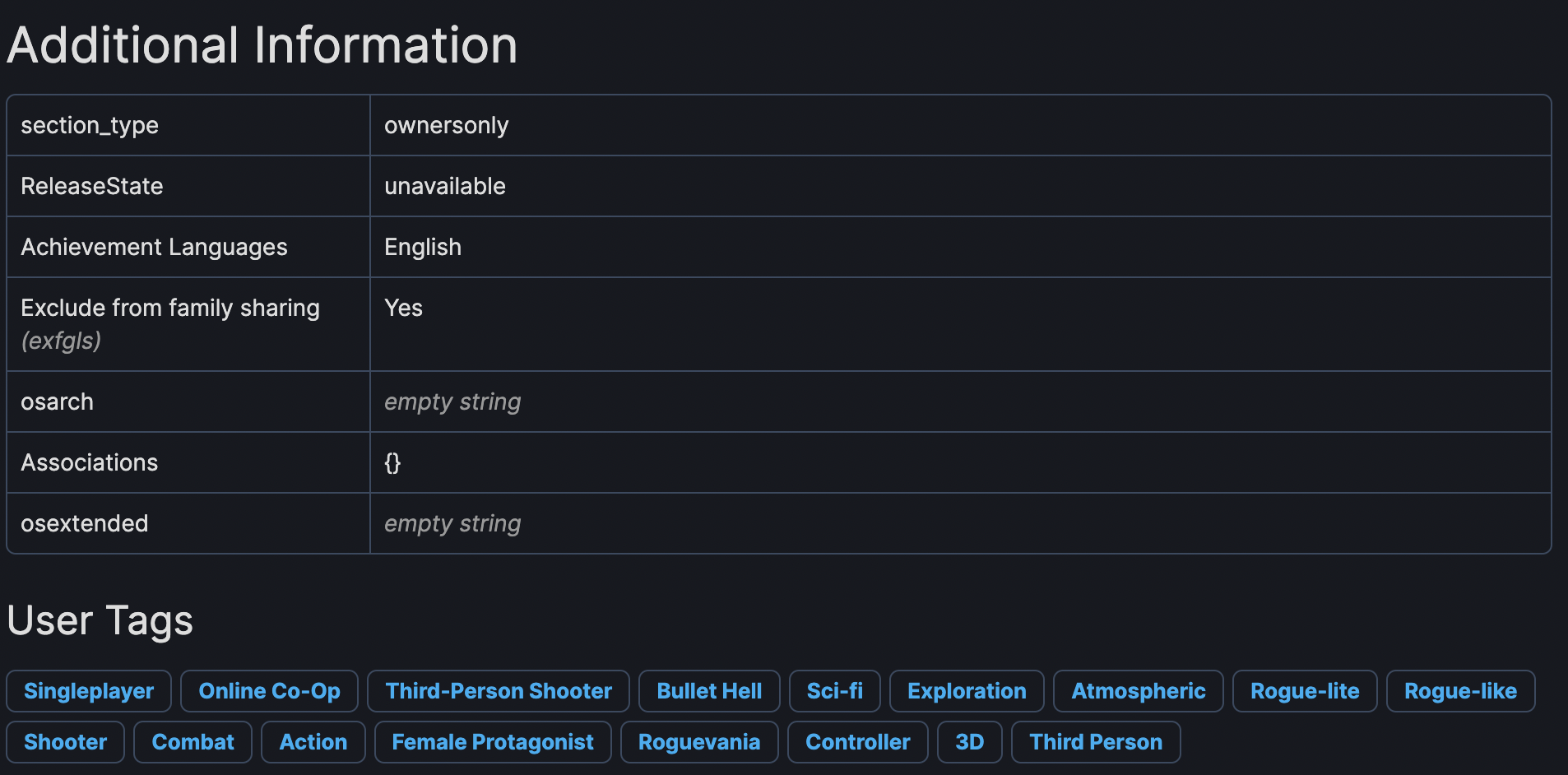Image resolution: width=1568 pixels, height=775 pixels.
Task: Open the Singleplayer tag
Action: (x=89, y=691)
